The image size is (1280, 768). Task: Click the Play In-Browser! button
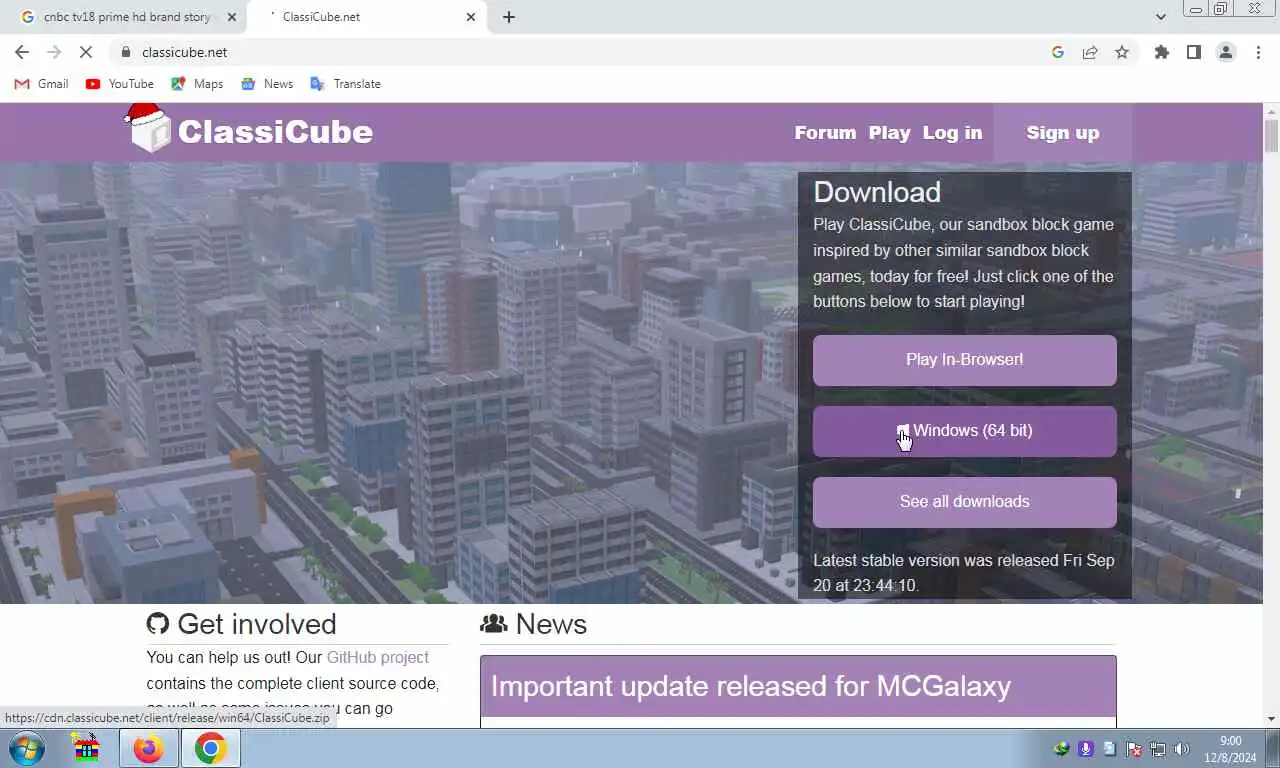click(964, 360)
